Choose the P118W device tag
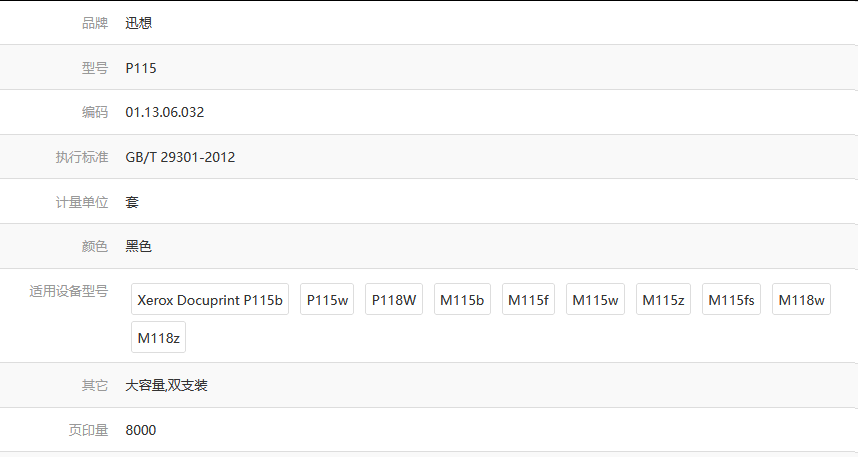 [394, 300]
